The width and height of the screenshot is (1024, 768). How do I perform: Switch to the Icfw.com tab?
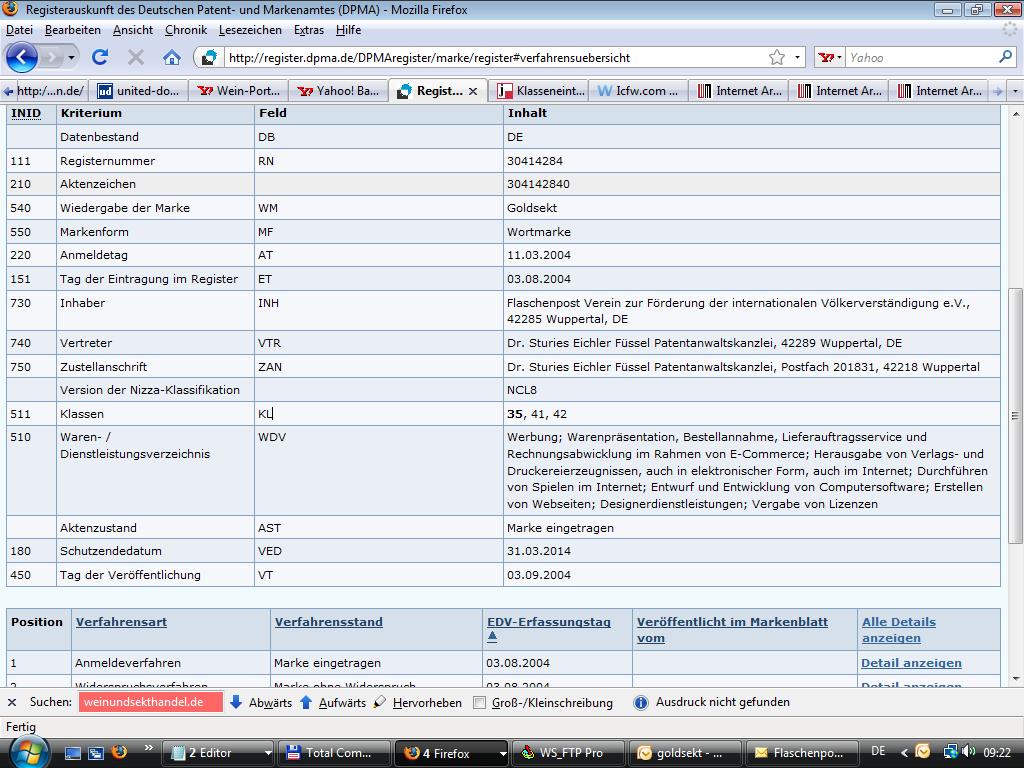pyautogui.click(x=639, y=91)
